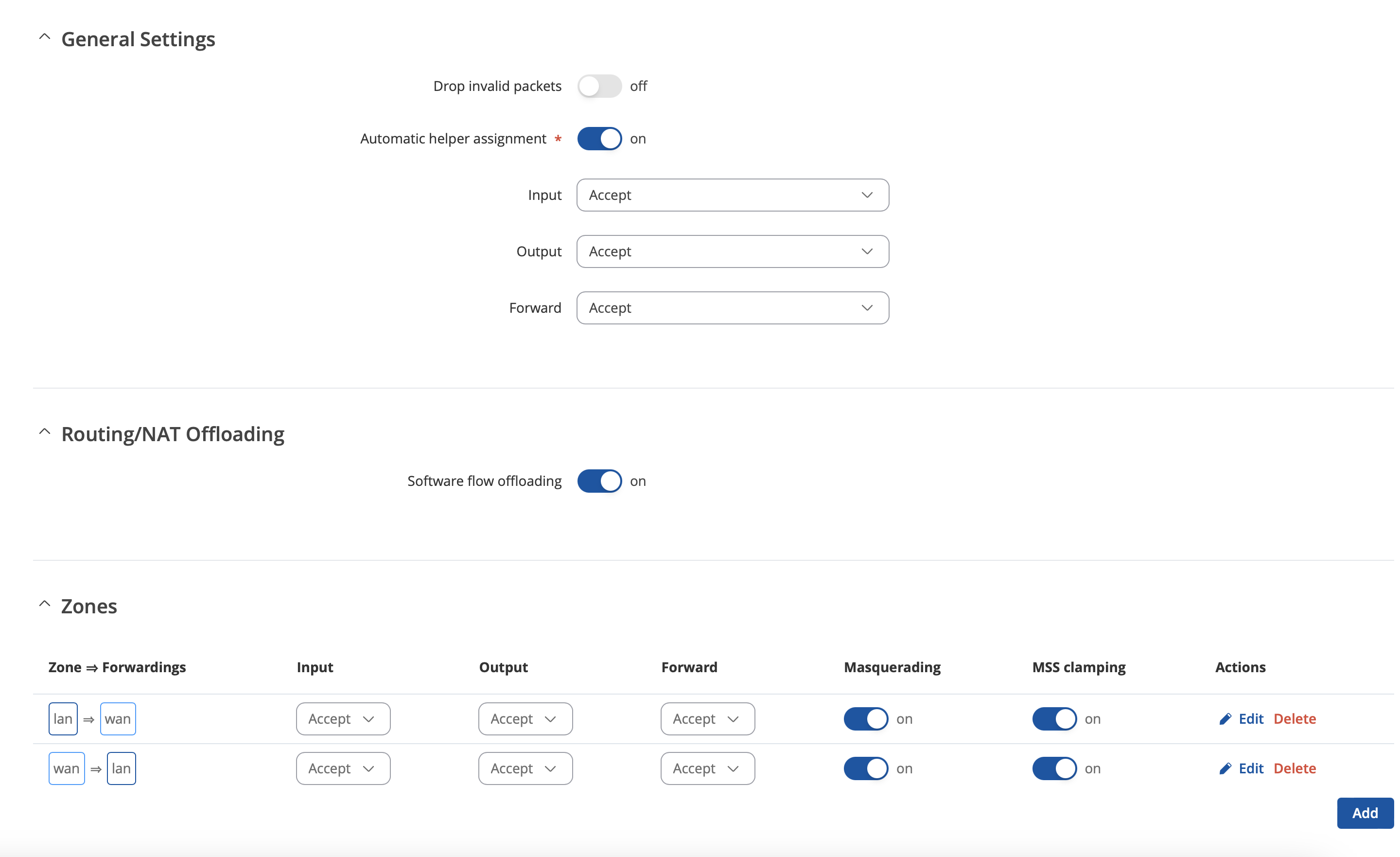
Task: Click pencil edit icon for lan zone
Action: pos(1225,719)
